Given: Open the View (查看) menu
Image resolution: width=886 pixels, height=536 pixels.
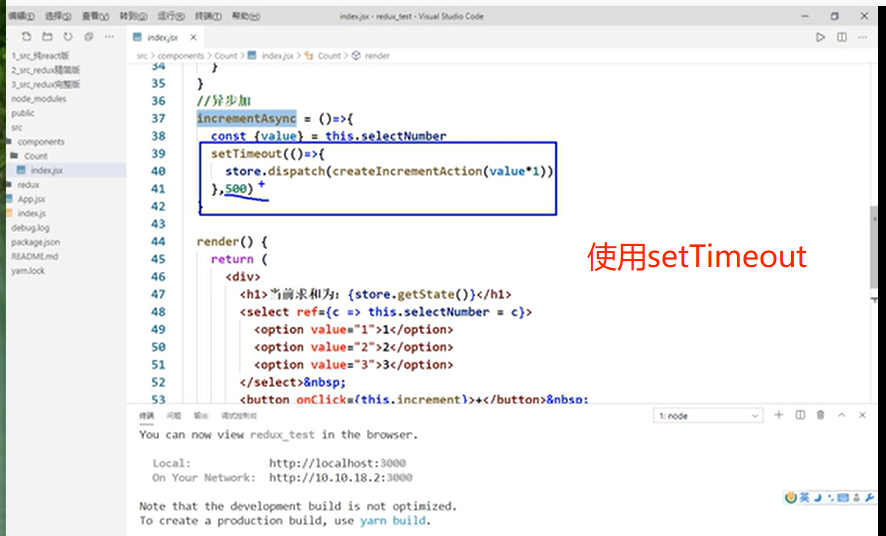Looking at the screenshot, I should point(95,16).
